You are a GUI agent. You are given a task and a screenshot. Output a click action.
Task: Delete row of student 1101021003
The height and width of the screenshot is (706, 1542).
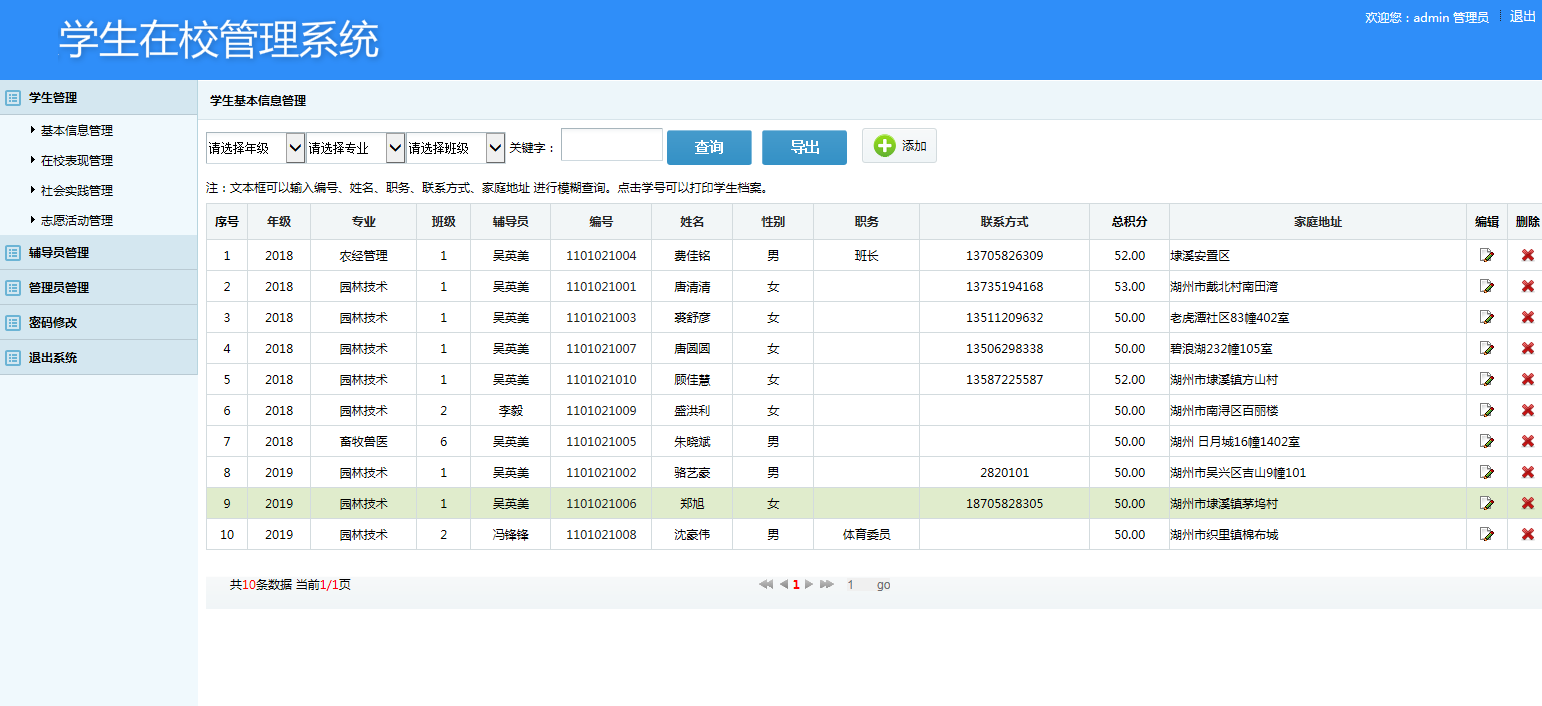[x=1527, y=318]
